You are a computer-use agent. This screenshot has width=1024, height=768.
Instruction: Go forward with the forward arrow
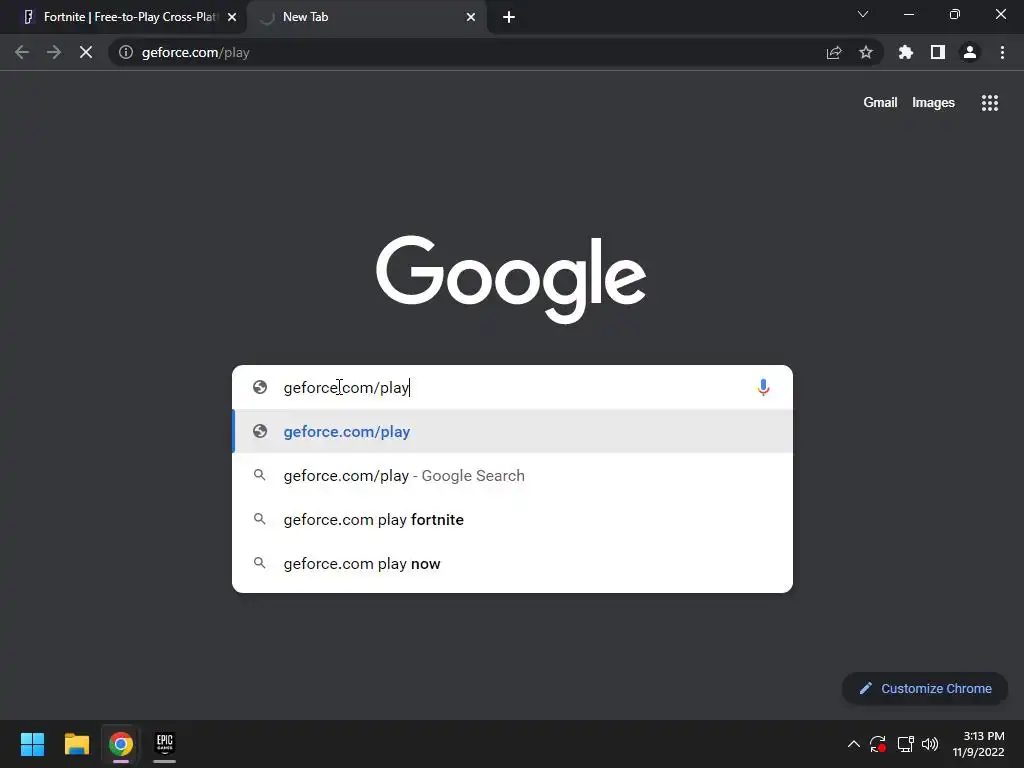[x=54, y=52]
